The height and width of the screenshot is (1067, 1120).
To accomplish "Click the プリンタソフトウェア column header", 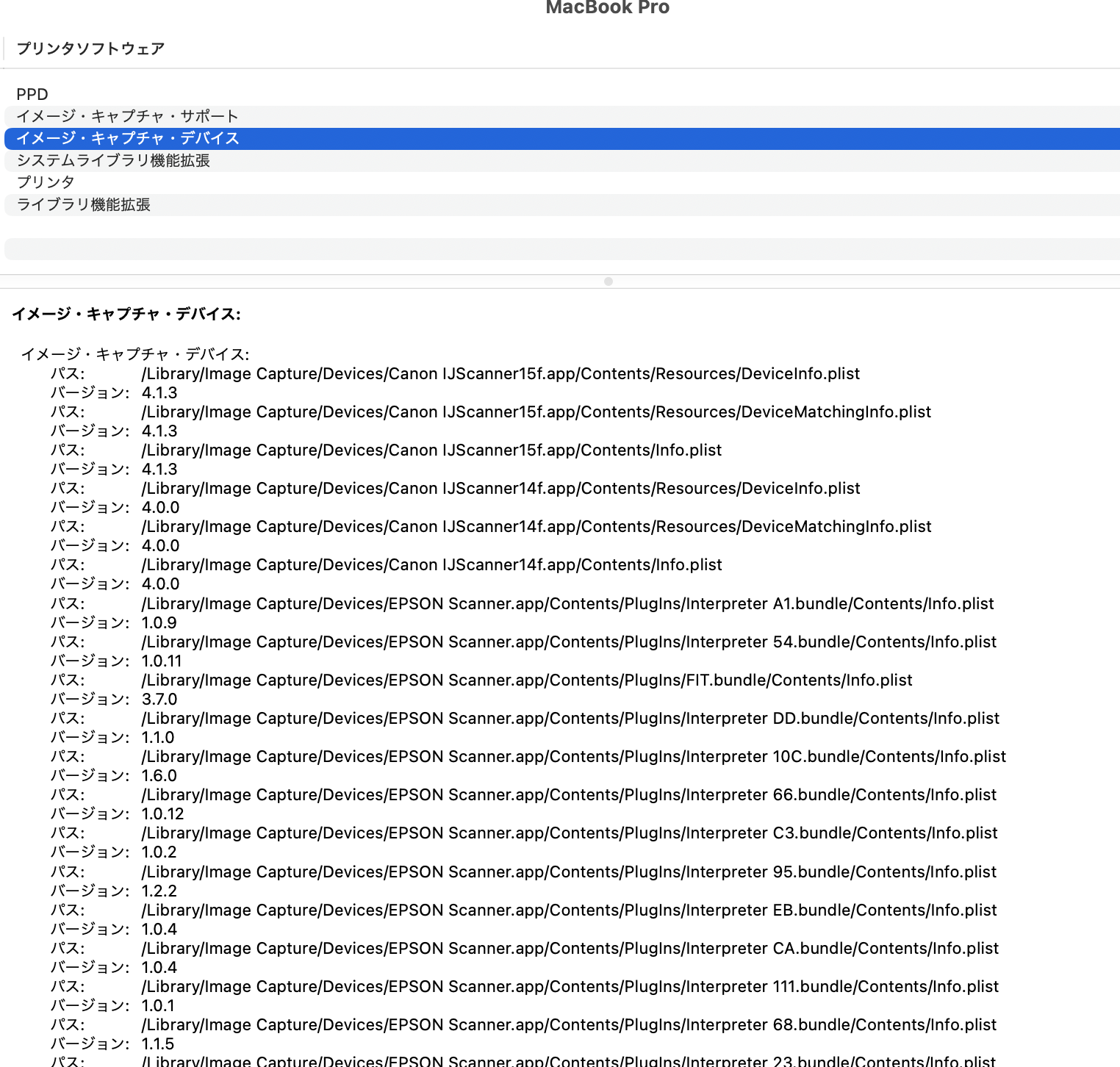I will 90,48.
